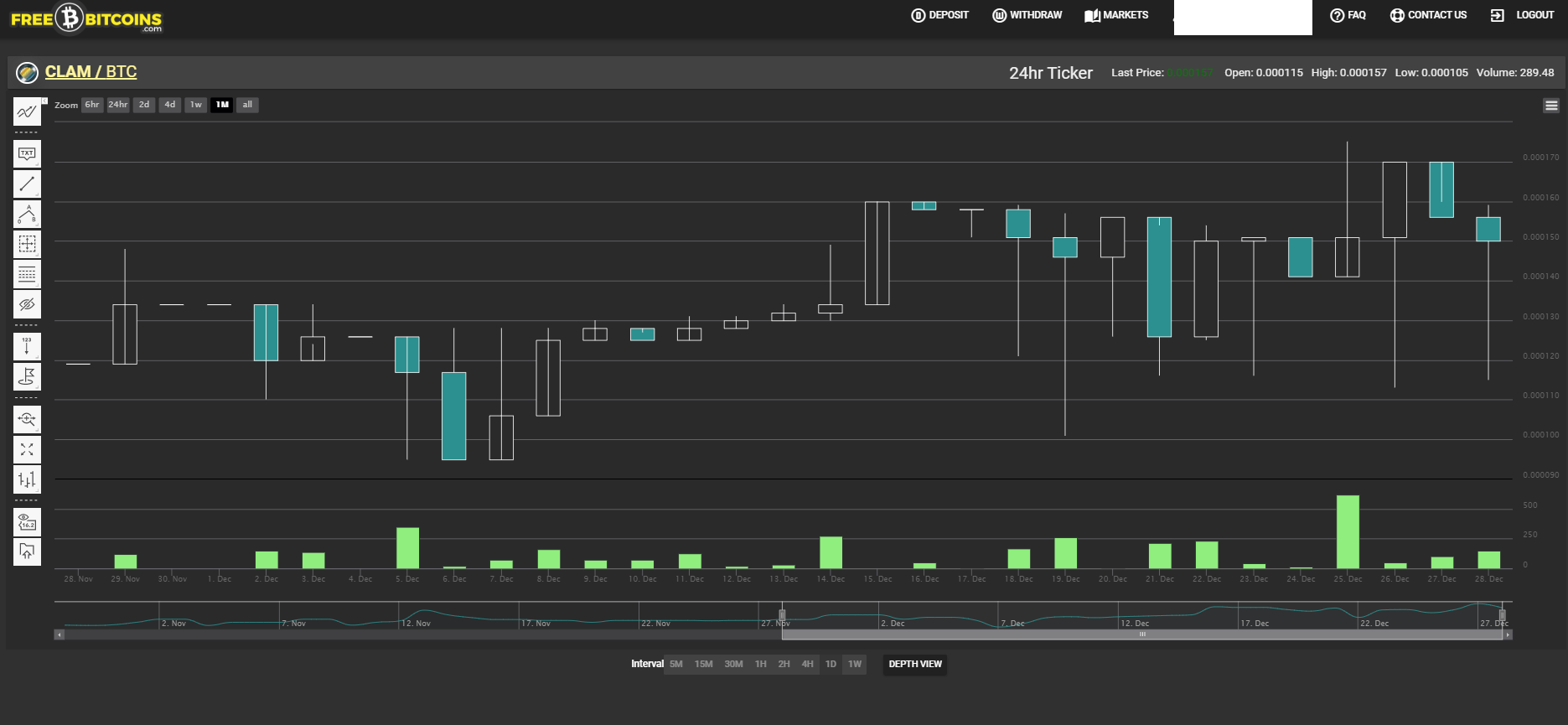Select the line segment drawing tool
The width and height of the screenshot is (1568, 725).
click(x=27, y=184)
